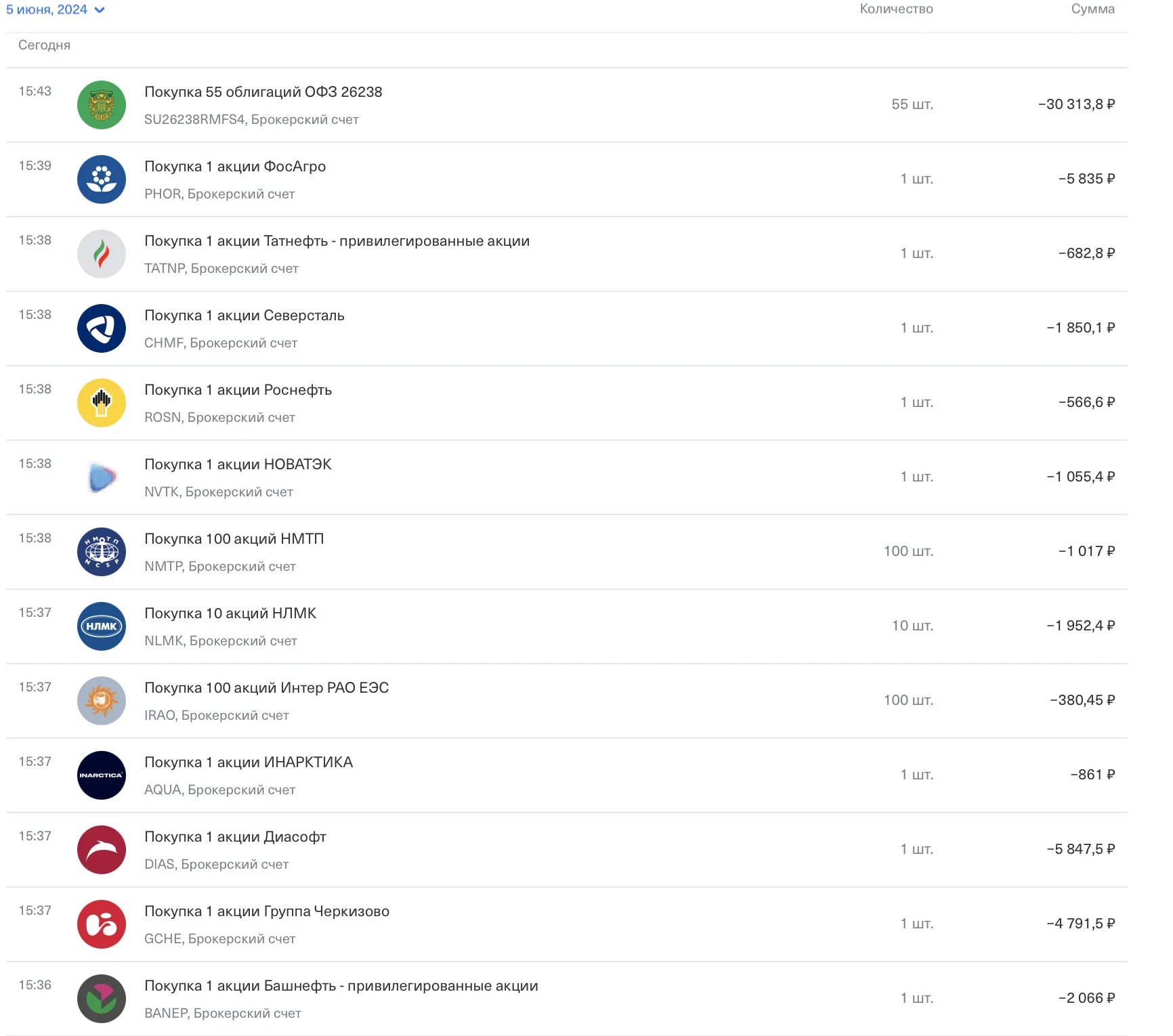Screen dimensions: 1173x1036
Task: Click the Сегодня section label
Action: [x=44, y=45]
